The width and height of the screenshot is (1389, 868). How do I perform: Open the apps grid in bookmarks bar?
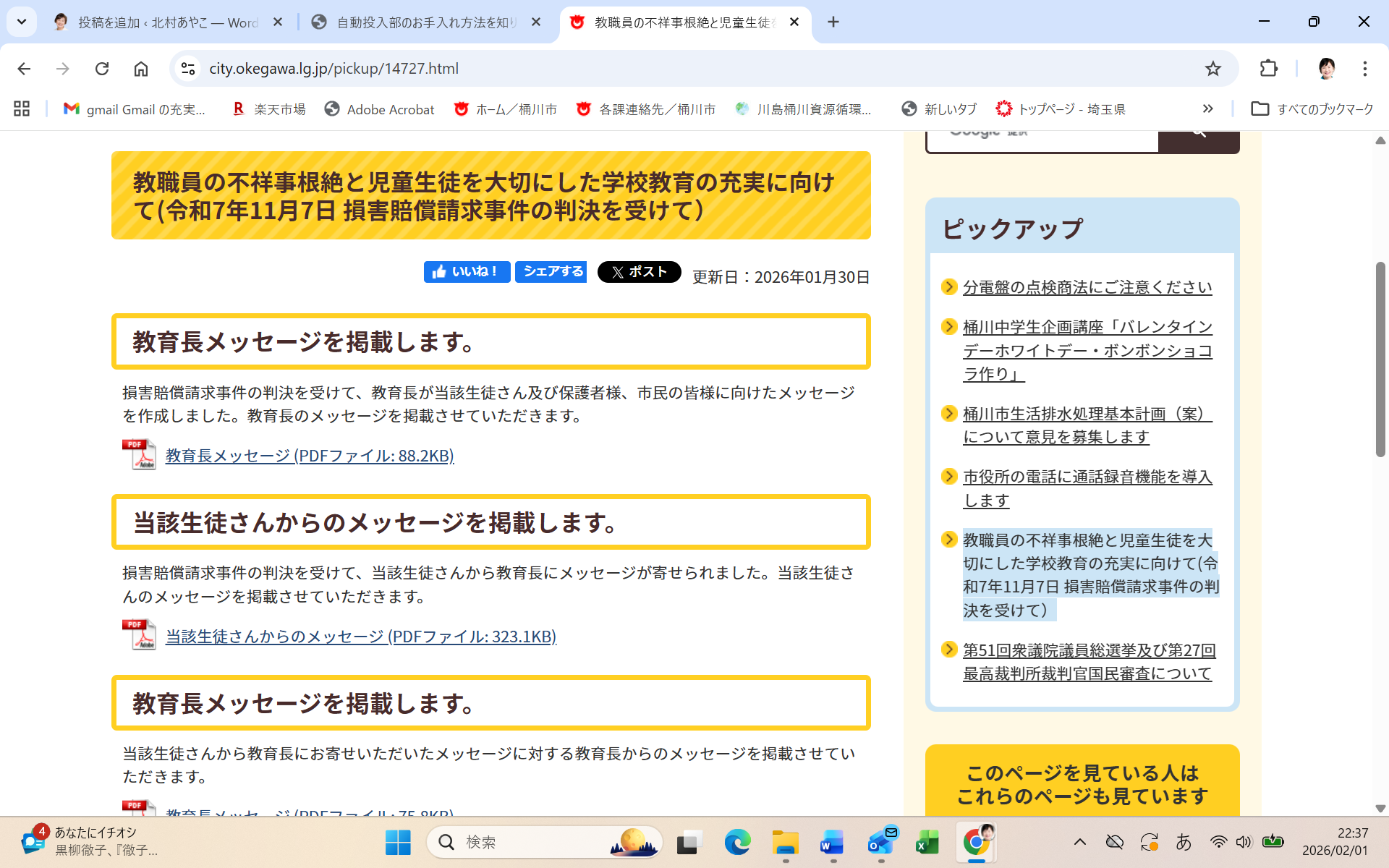point(22,109)
